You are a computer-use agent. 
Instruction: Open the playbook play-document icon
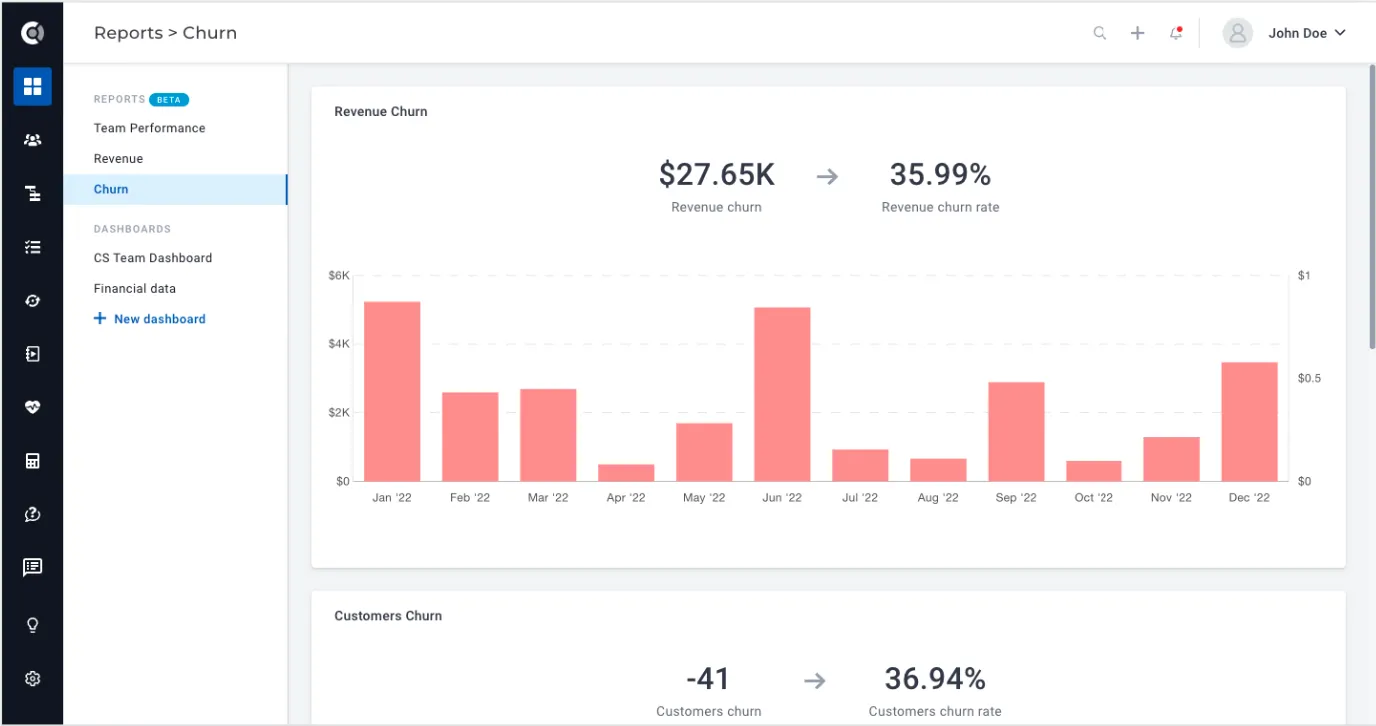[x=32, y=354]
